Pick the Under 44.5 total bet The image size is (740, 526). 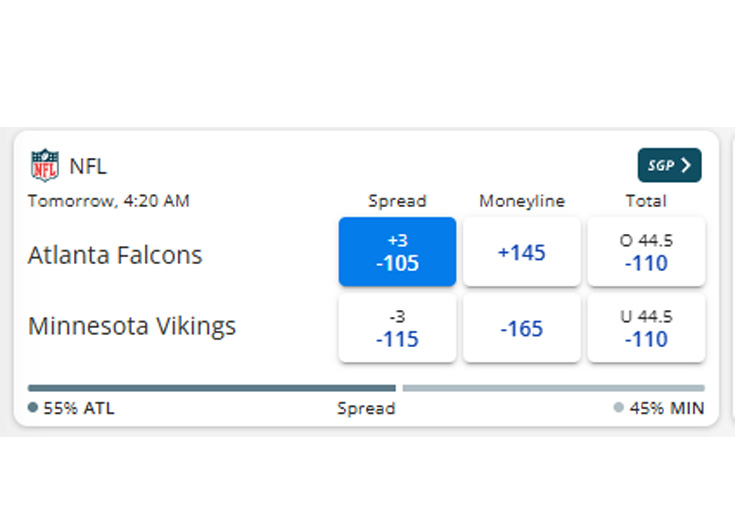(x=646, y=327)
